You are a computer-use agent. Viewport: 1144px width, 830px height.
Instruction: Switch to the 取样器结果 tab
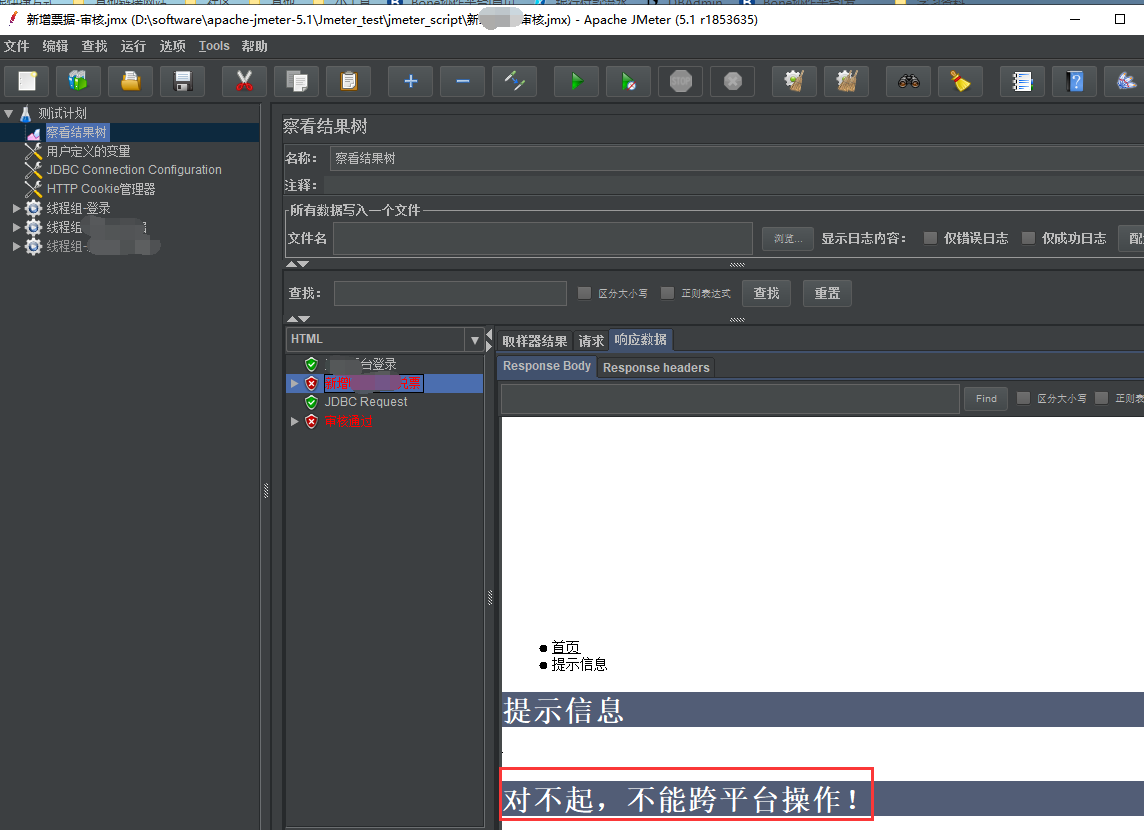(535, 341)
